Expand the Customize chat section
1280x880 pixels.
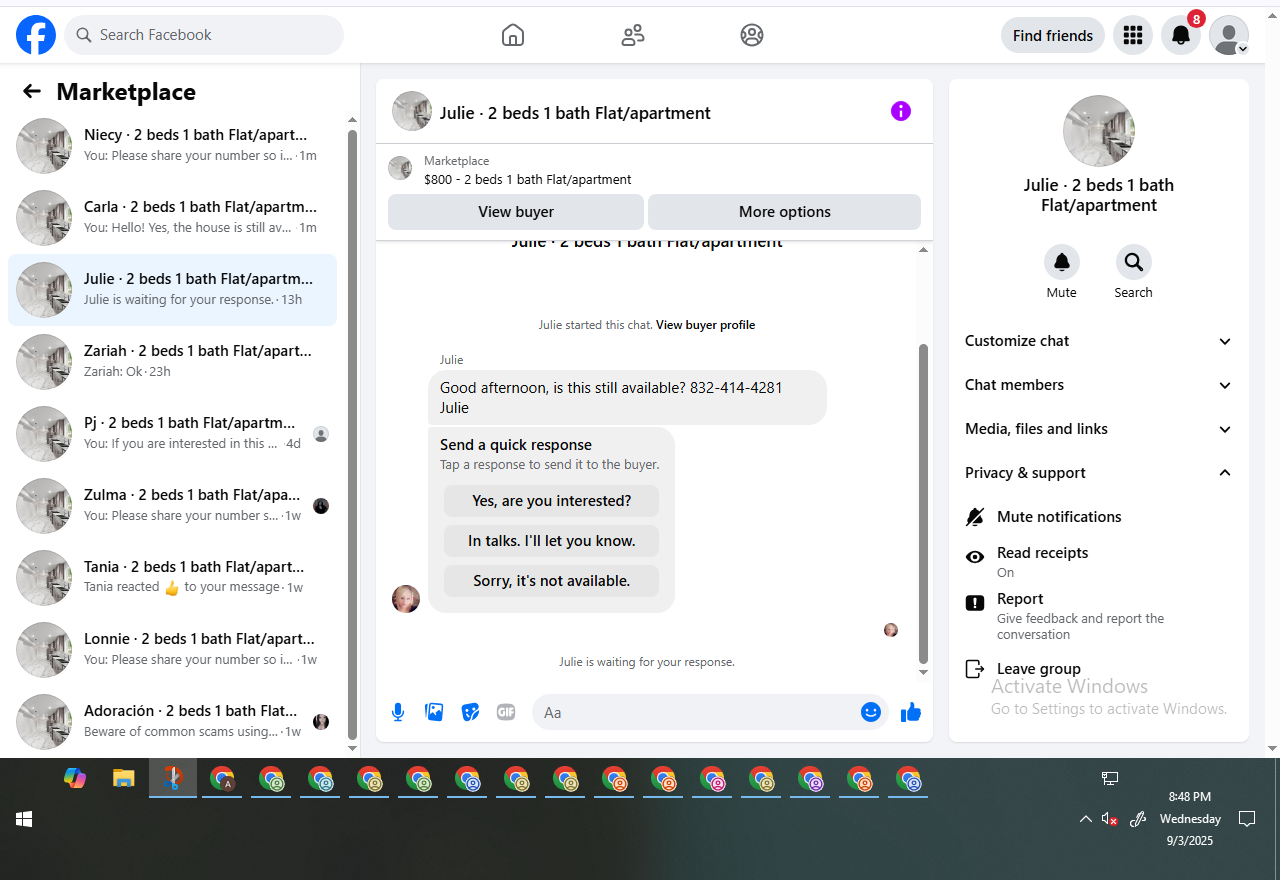tap(1099, 341)
